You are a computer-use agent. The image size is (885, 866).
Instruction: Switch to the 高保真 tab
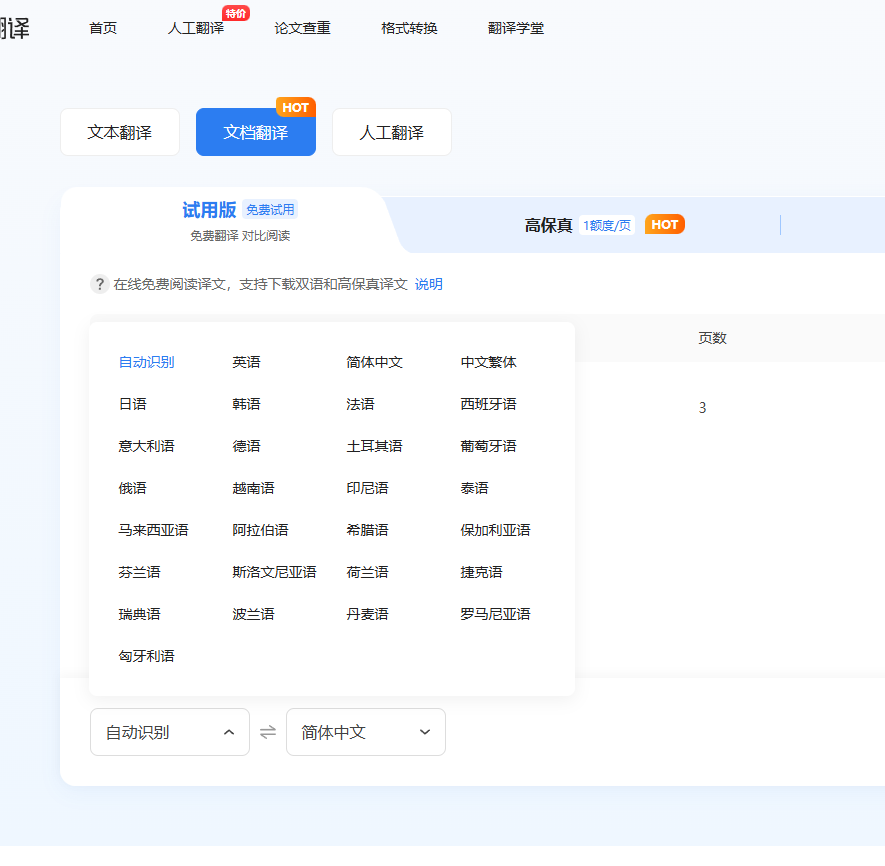549,225
